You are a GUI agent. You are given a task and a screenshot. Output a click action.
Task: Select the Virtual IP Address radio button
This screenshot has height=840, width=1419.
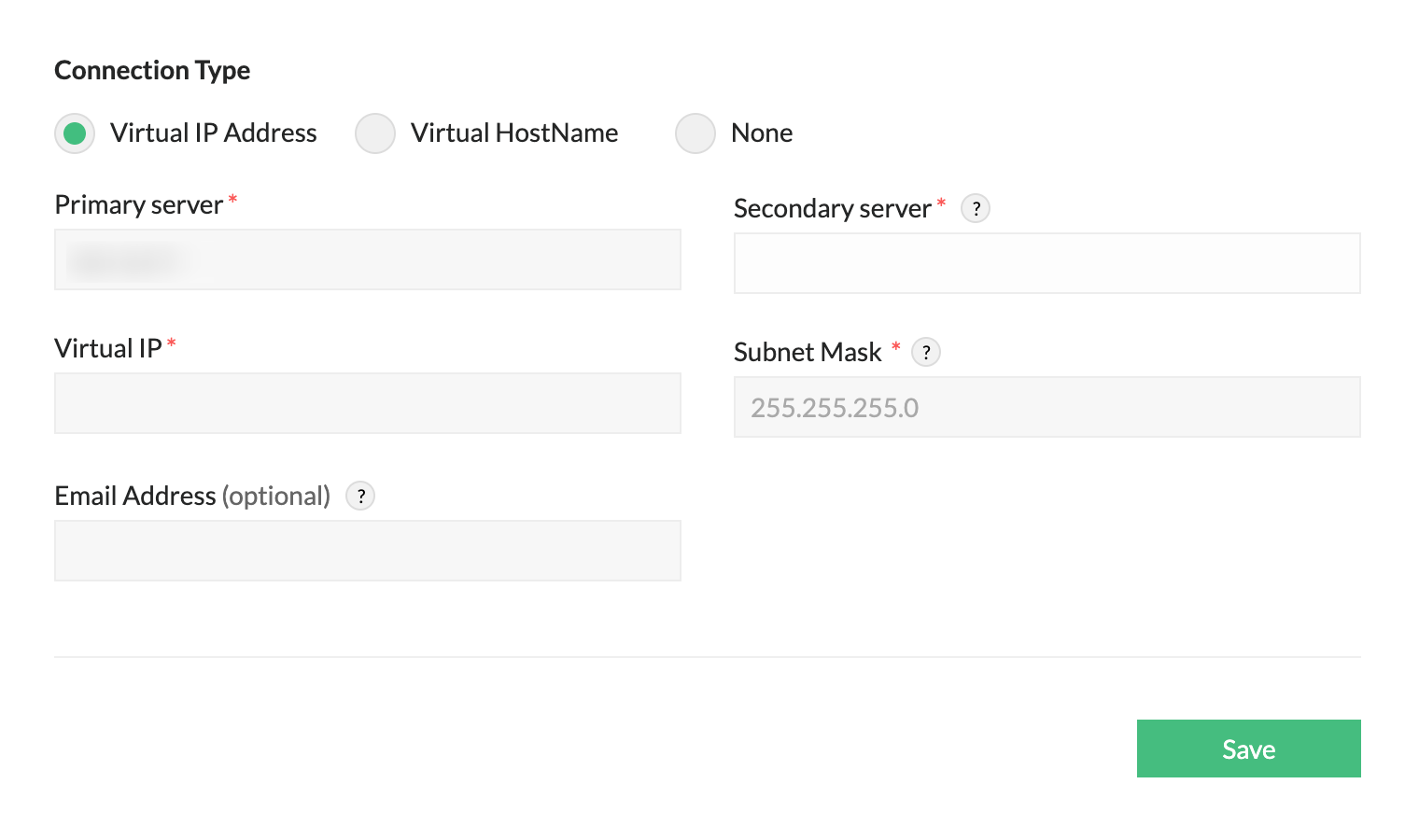coord(75,133)
